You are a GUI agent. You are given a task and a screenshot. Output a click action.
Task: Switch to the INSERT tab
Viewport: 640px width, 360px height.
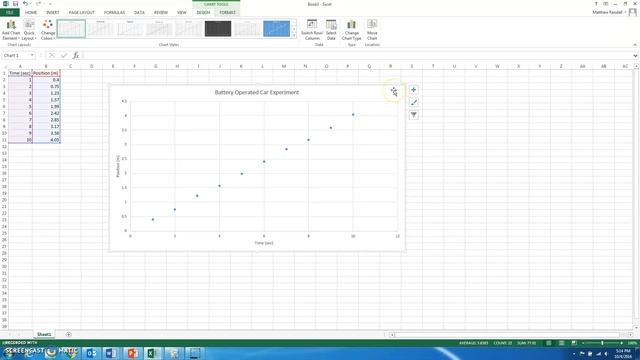[x=53, y=13]
